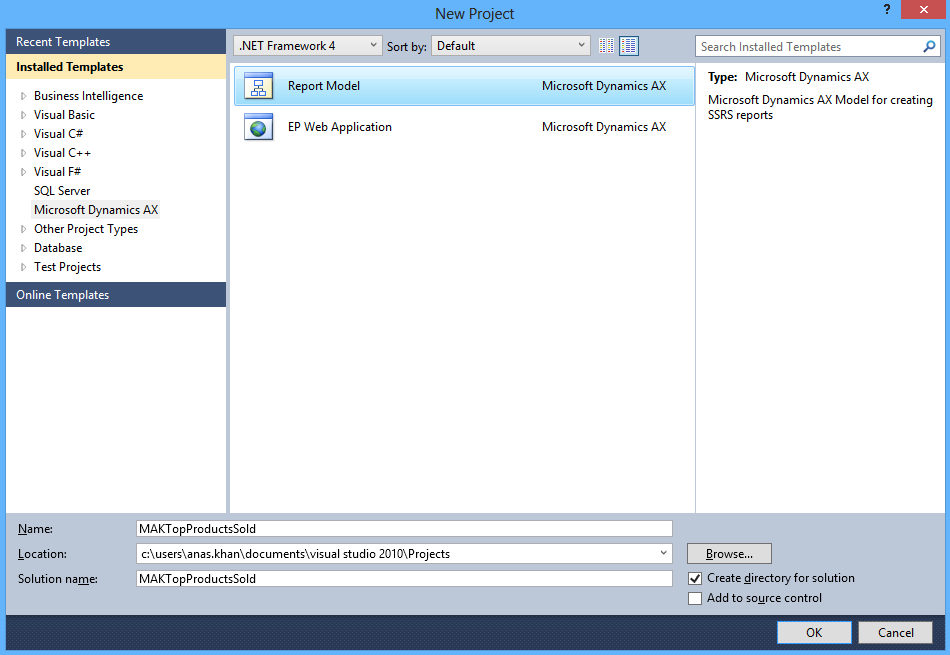Switch to small icons view
The image size is (950, 655).
click(x=607, y=46)
